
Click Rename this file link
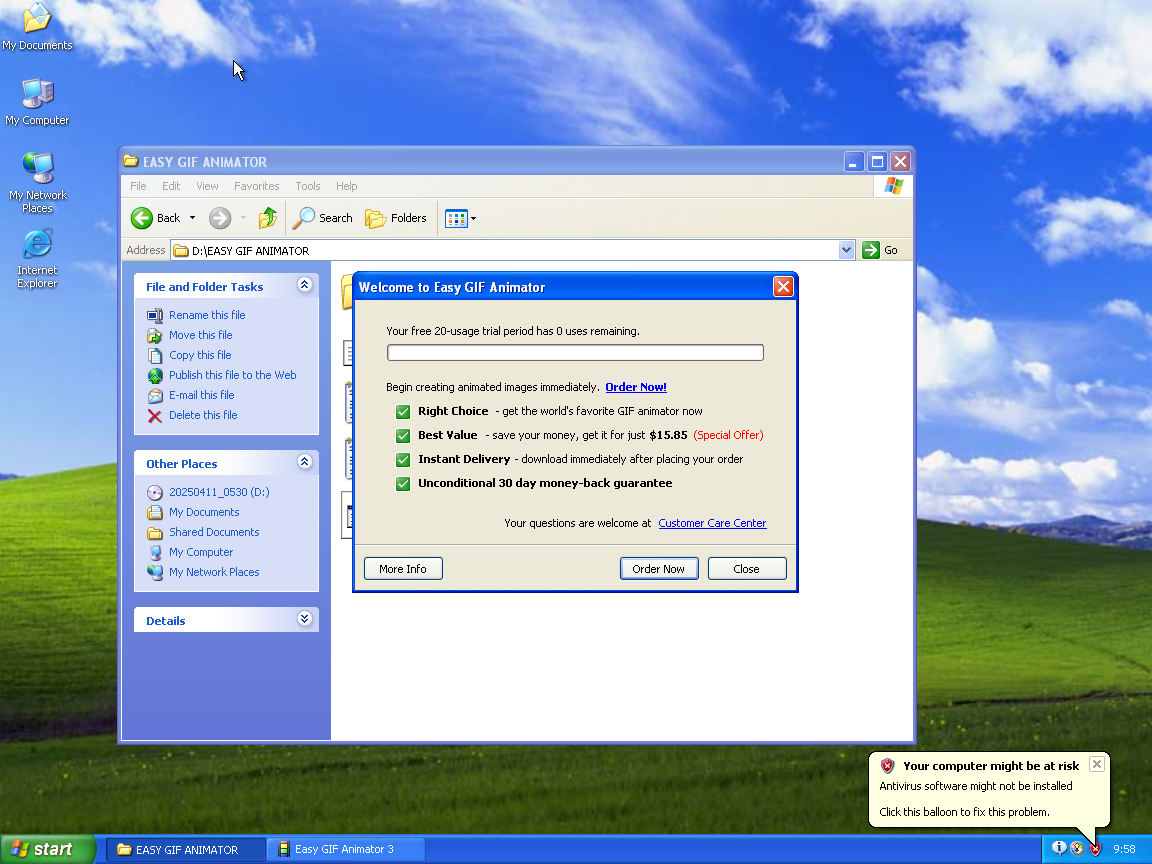pyautogui.click(x=207, y=315)
